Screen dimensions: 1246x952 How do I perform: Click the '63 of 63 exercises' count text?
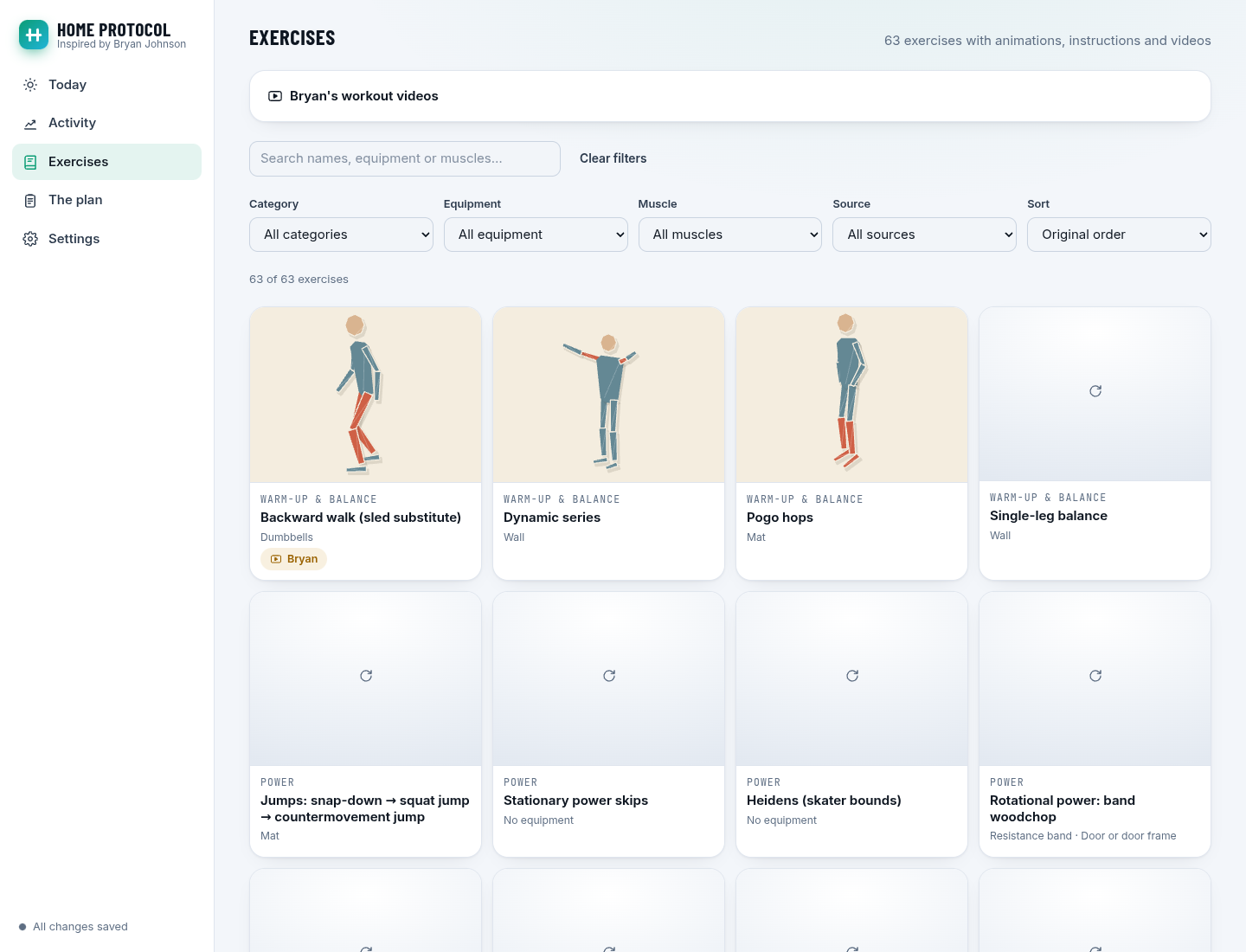299,280
